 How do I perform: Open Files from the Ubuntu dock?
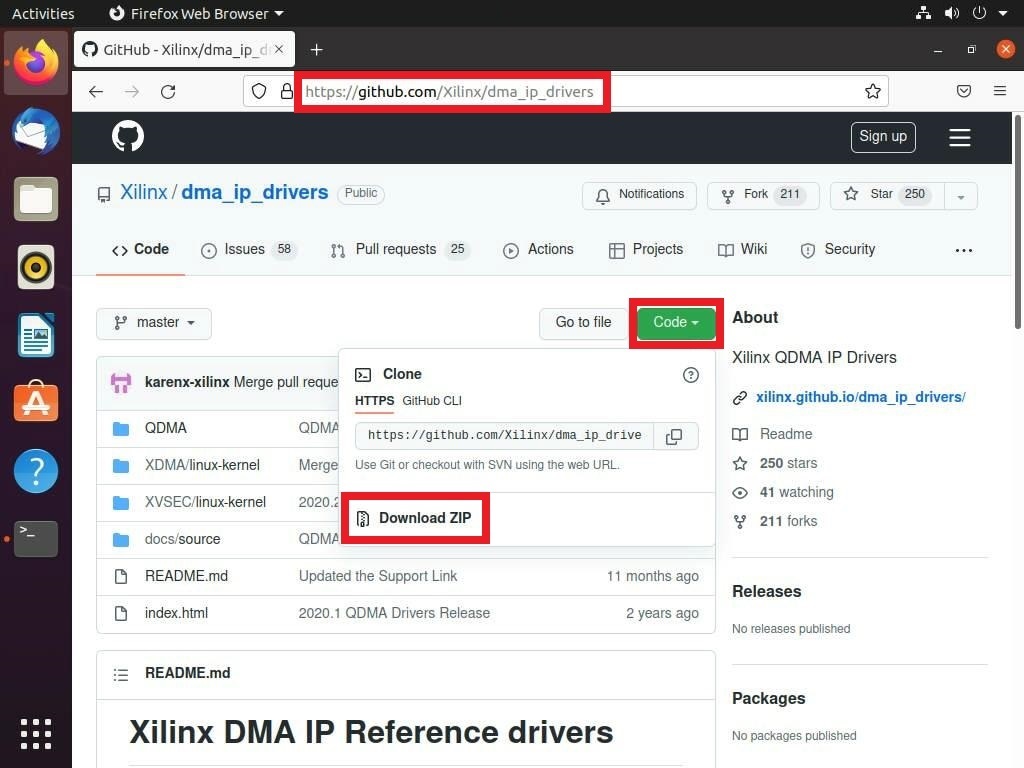[x=36, y=199]
